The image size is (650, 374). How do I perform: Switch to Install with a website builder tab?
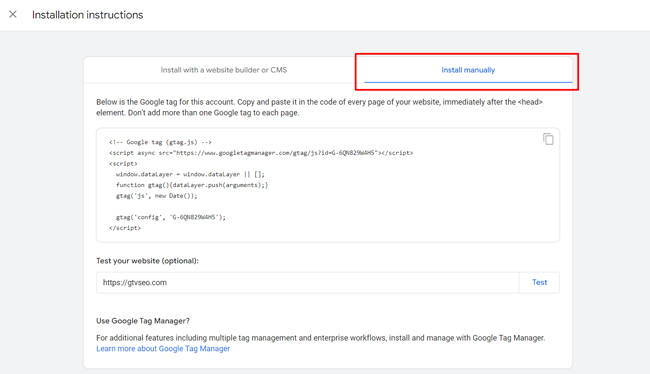pos(224,70)
